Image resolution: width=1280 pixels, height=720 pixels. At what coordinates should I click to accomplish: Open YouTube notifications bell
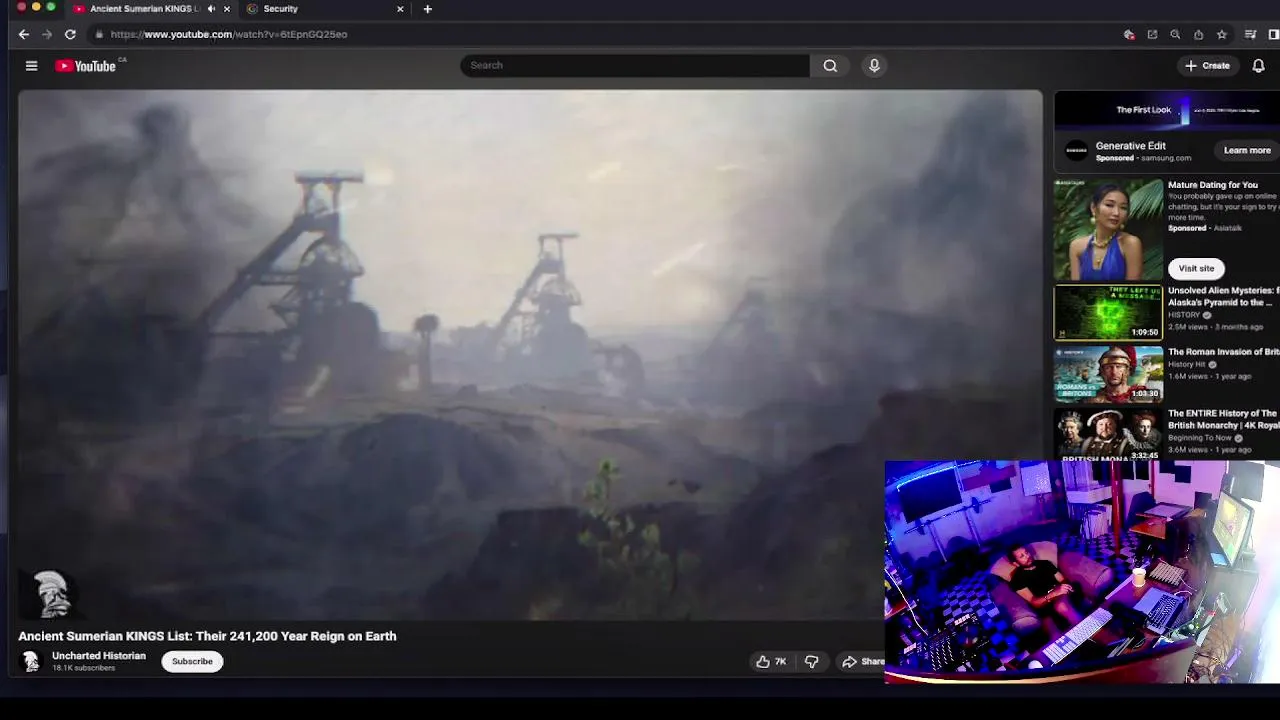click(1258, 66)
